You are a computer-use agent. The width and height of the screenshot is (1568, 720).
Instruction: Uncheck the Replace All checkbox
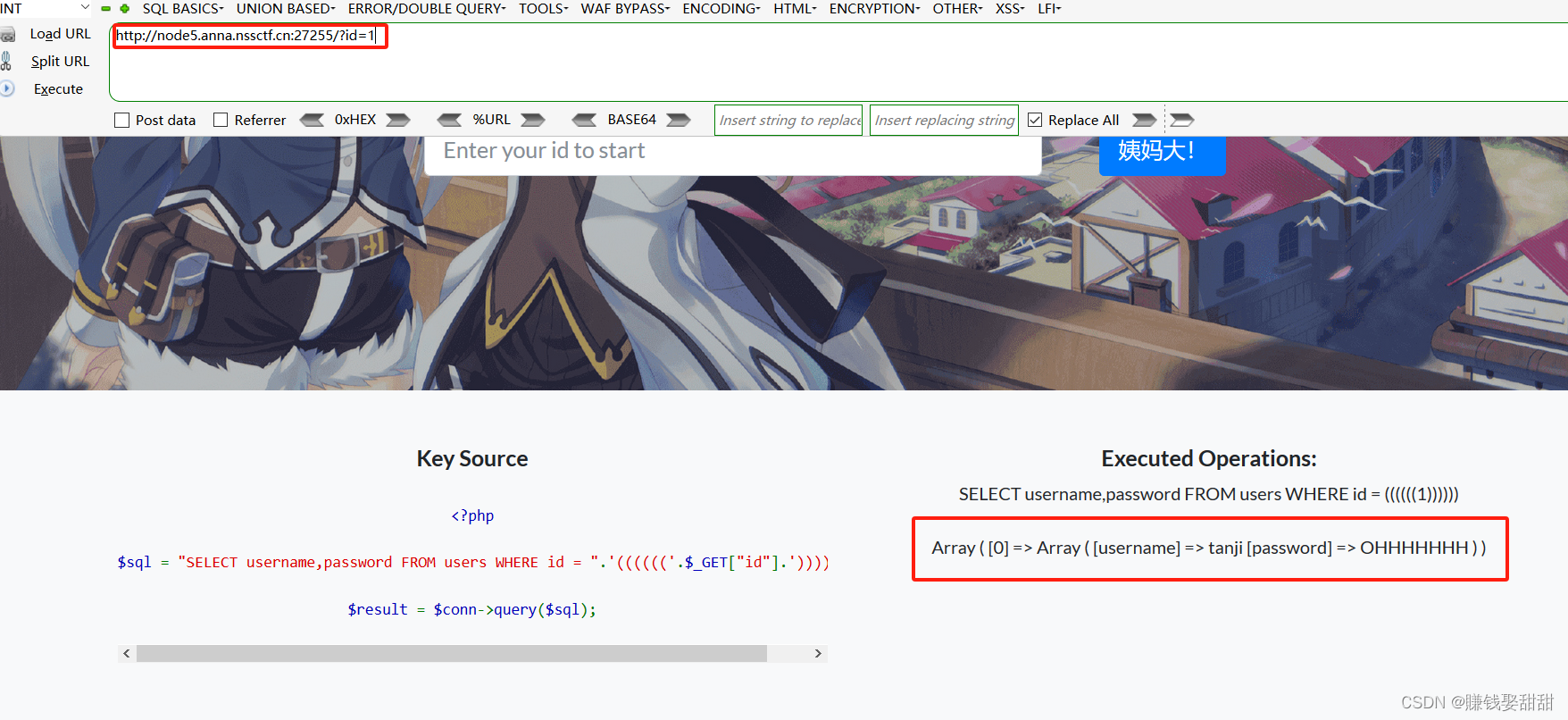point(1035,120)
